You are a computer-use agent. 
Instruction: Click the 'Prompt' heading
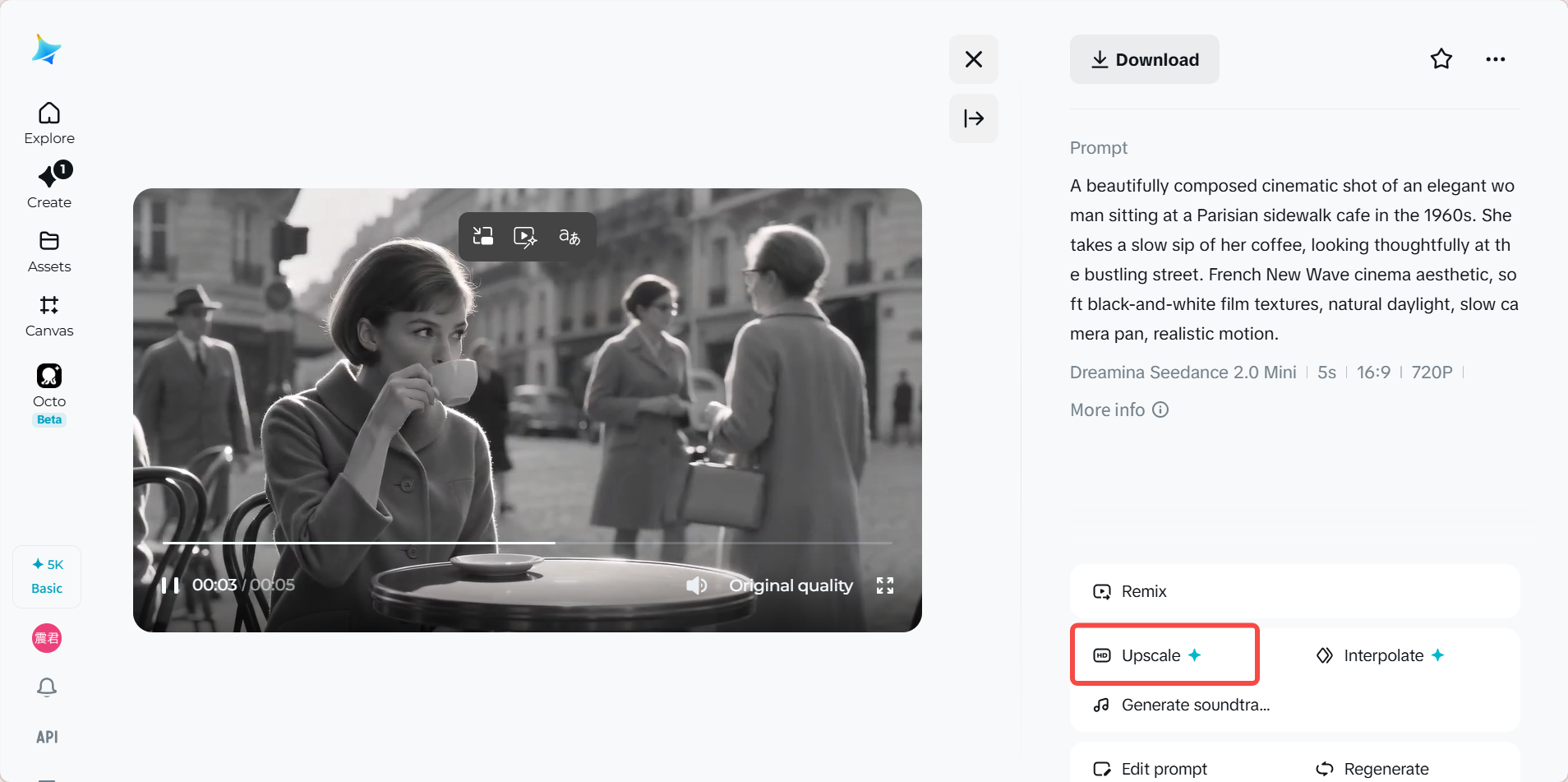pyautogui.click(x=1099, y=148)
